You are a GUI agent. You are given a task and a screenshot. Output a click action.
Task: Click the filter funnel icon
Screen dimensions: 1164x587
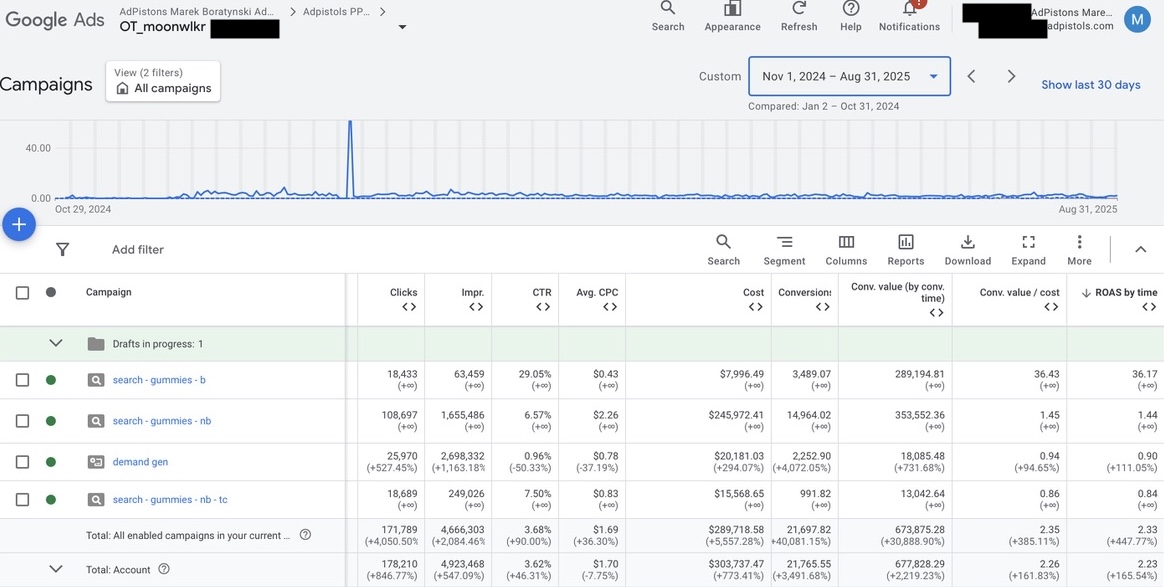tap(62, 249)
